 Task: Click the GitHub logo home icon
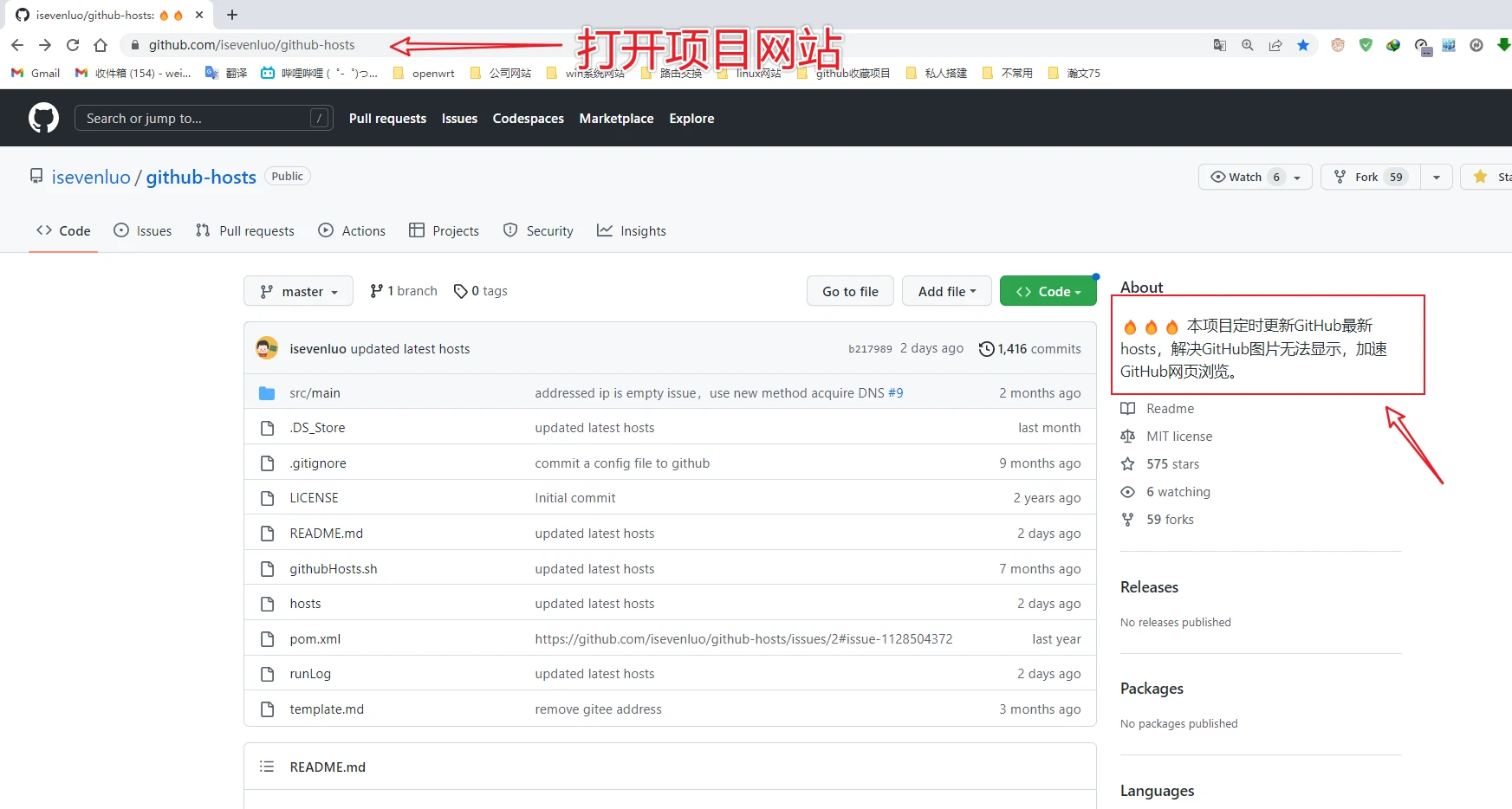43,118
